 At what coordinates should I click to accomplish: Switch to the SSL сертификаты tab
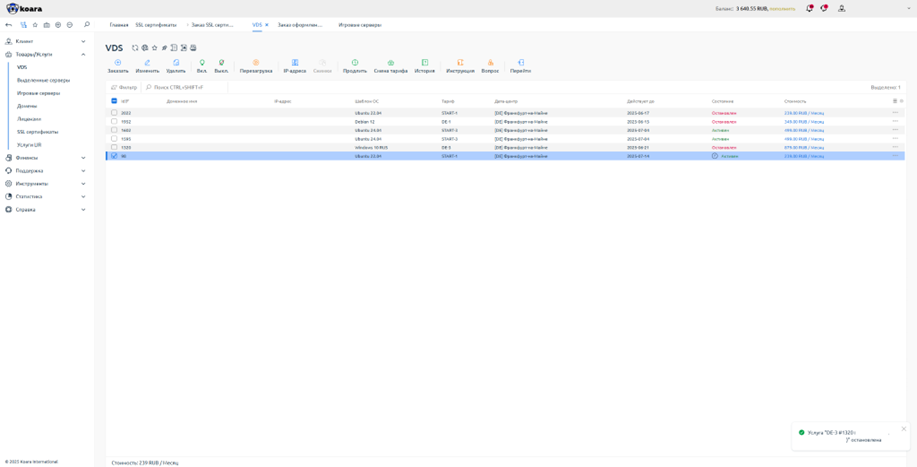tap(156, 24)
